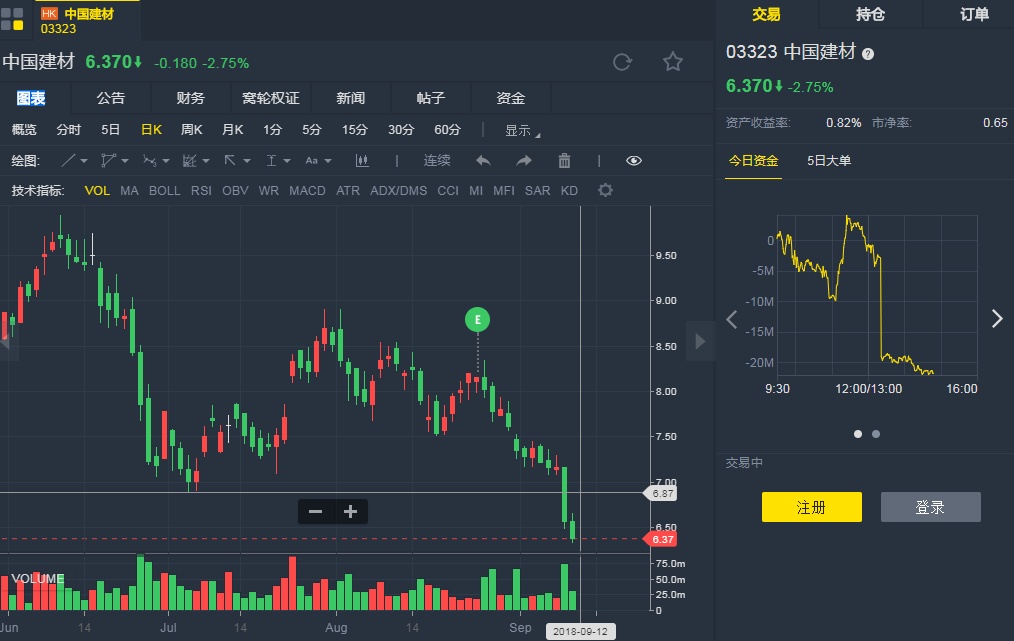Refresh the 中国建材 quote
The width and height of the screenshot is (1014, 641).
click(622, 62)
